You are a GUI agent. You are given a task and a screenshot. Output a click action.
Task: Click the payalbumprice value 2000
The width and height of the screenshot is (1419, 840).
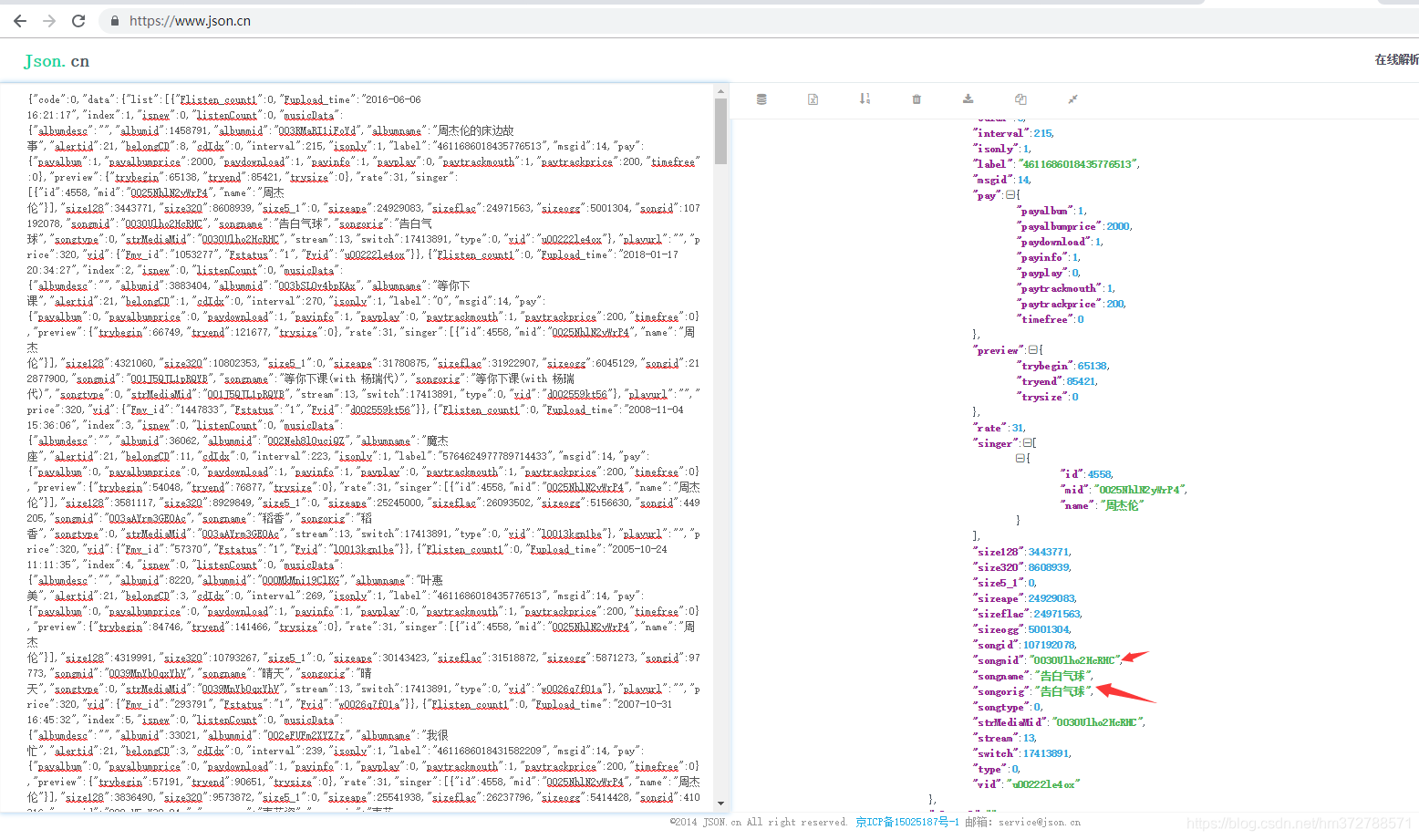(x=1118, y=226)
